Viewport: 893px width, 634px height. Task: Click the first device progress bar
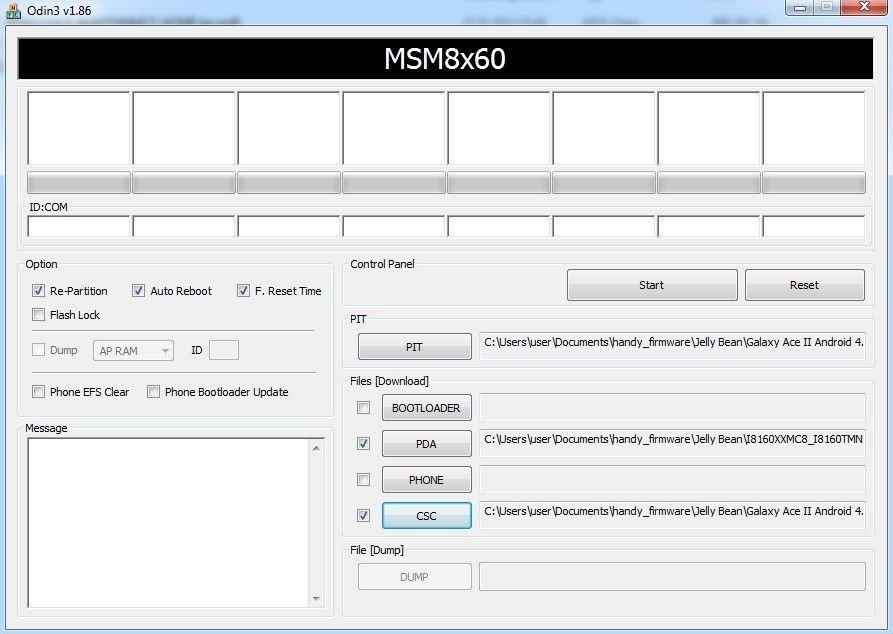79,183
